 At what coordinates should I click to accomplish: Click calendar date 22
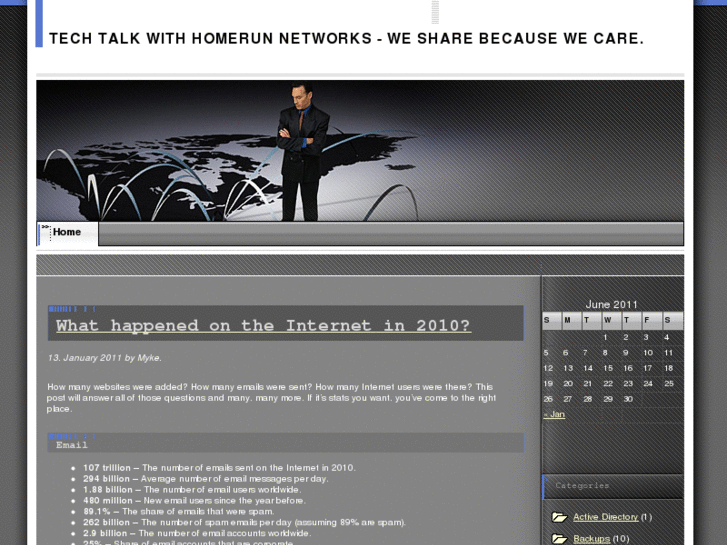[x=608, y=384]
